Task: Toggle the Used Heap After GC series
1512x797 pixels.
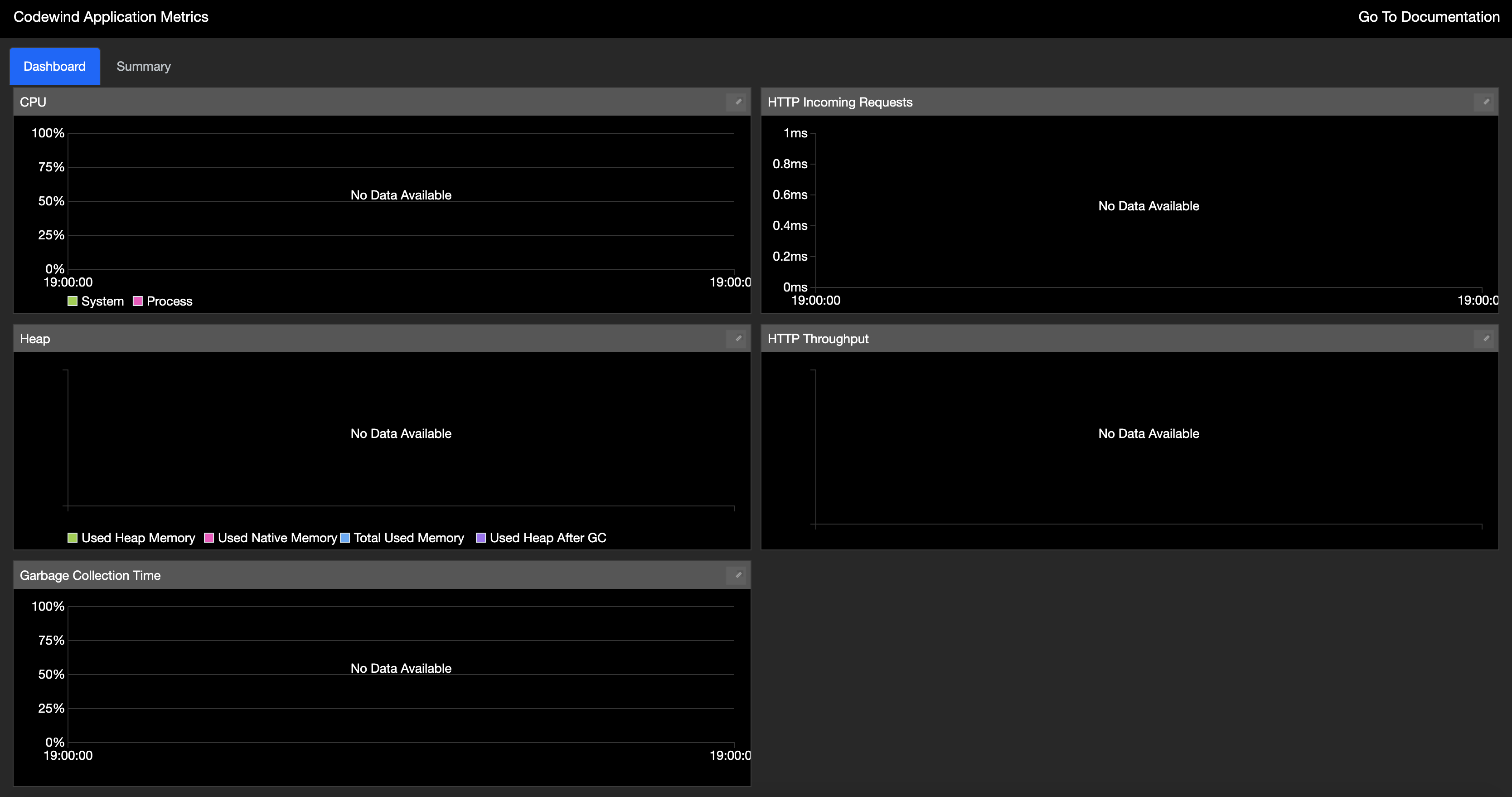Action: click(x=541, y=537)
